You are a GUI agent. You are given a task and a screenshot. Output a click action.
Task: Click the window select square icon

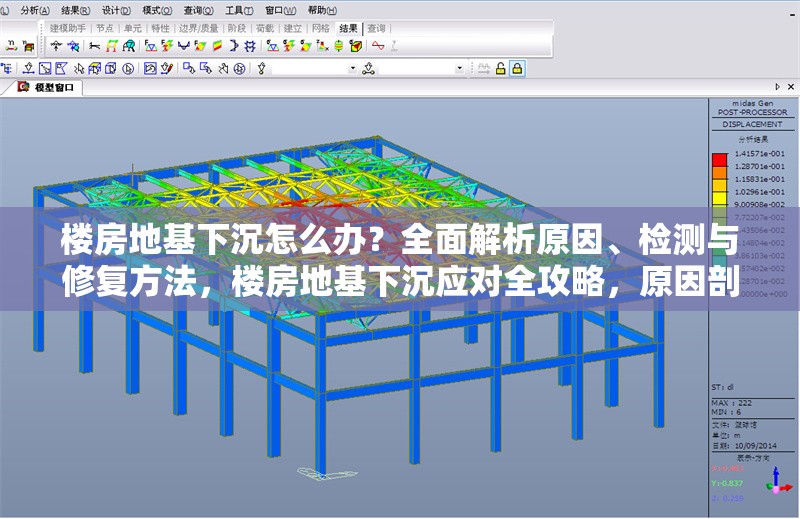point(45,68)
